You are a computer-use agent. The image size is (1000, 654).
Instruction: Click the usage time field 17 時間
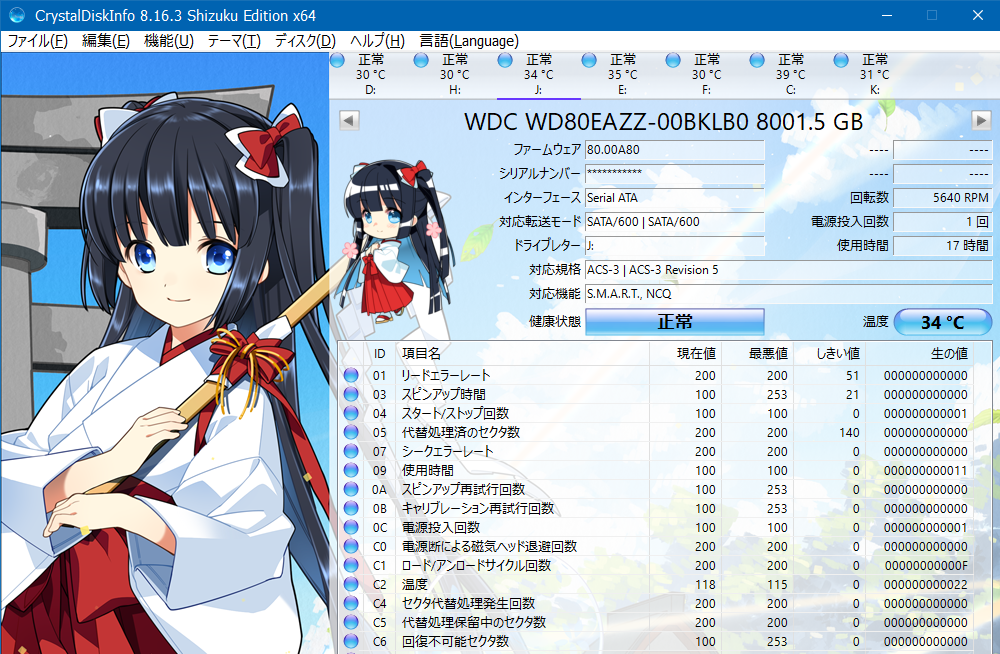pyautogui.click(x=943, y=246)
